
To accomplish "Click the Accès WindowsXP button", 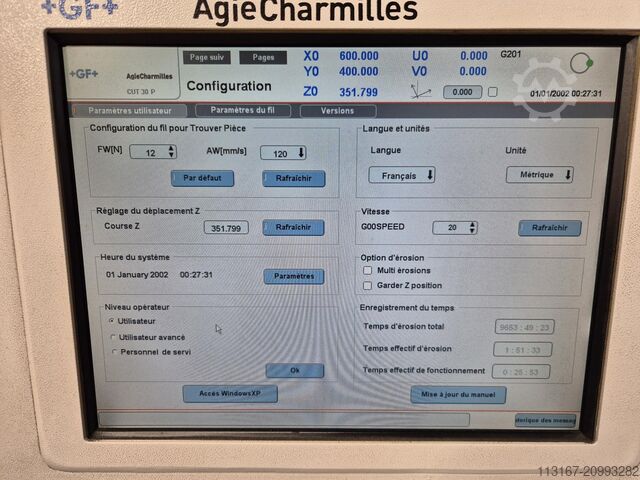I will pyautogui.click(x=230, y=394).
